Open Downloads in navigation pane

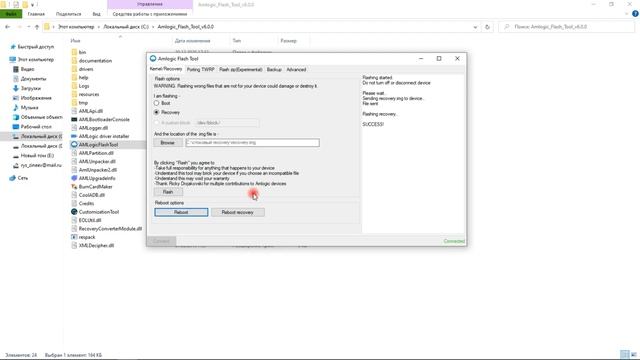click(x=31, y=89)
